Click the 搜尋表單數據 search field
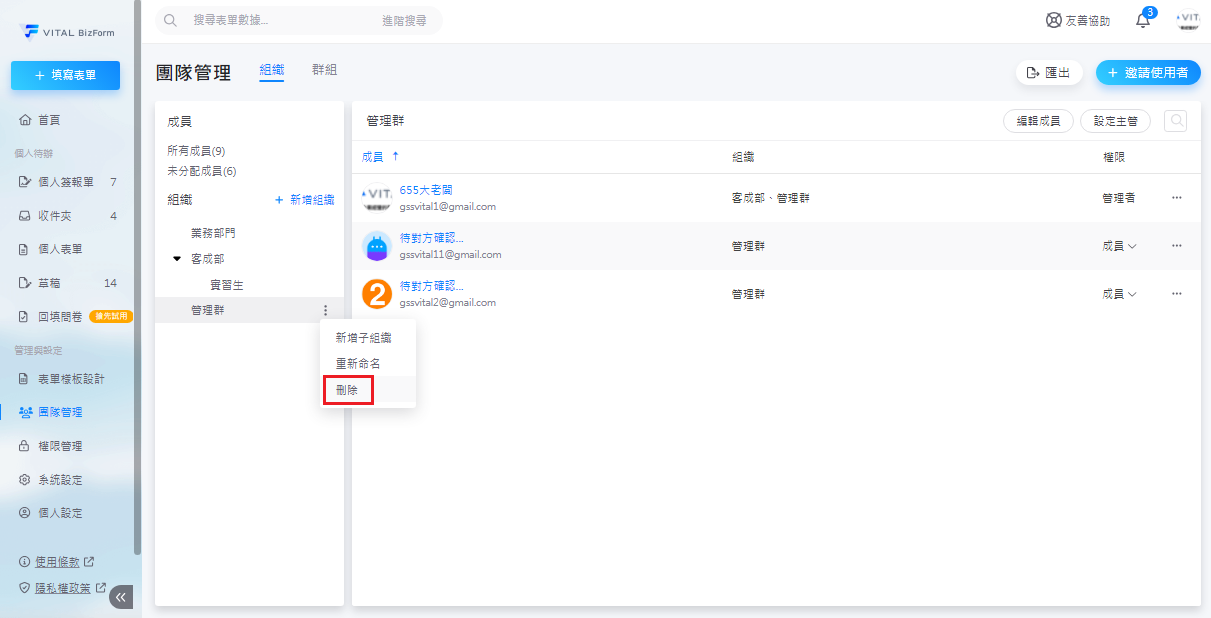Screen dimensions: 1211x618 click(280, 20)
